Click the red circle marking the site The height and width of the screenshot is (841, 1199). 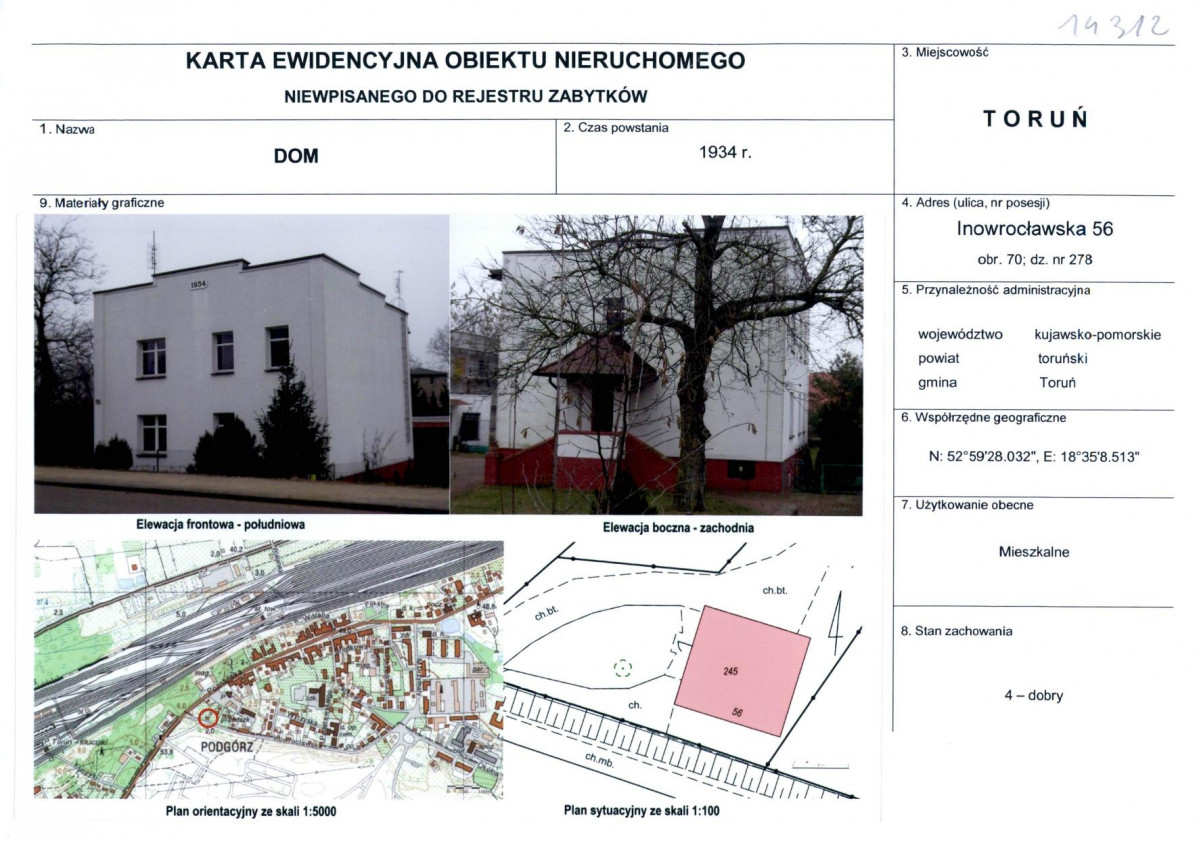click(209, 717)
